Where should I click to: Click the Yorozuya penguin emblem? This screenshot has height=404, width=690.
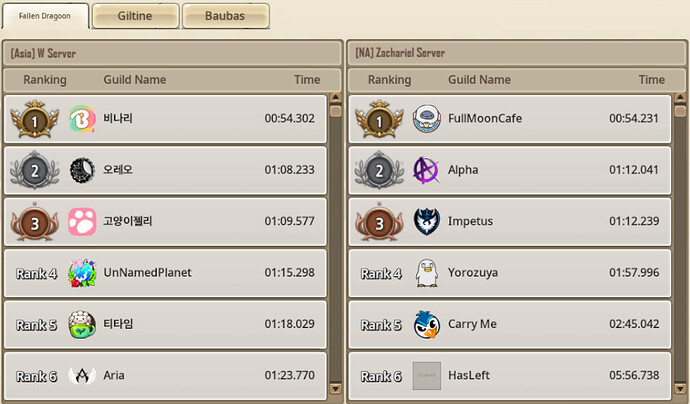[x=426, y=273]
